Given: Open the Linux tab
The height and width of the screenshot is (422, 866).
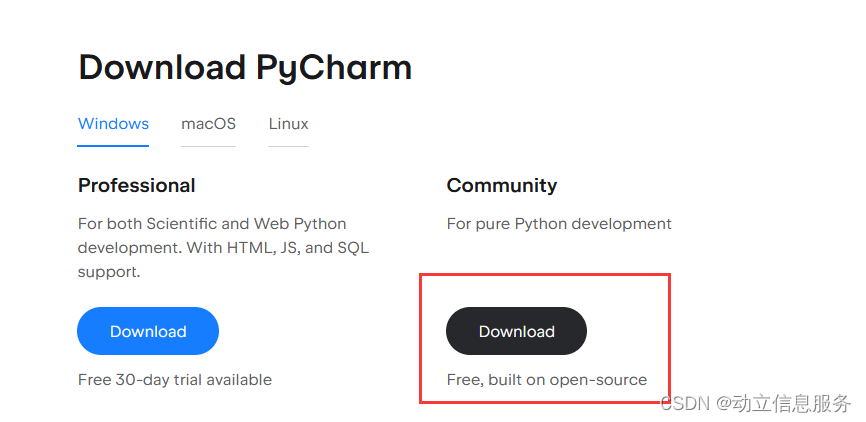Looking at the screenshot, I should click(x=288, y=124).
